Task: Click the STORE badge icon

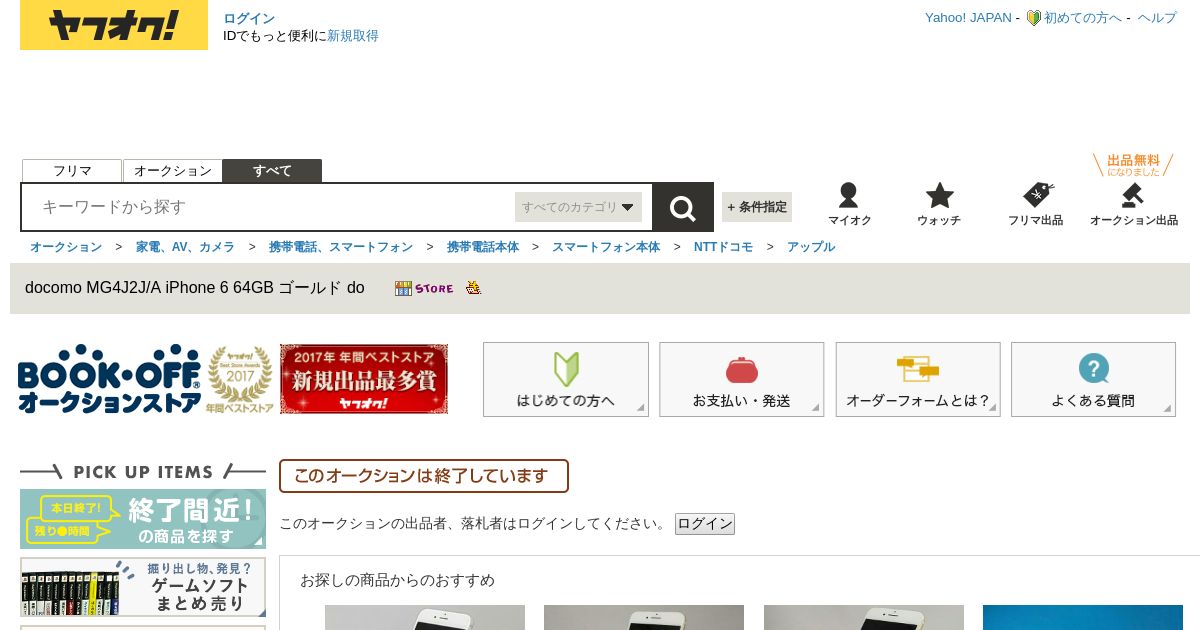Action: pyautogui.click(x=424, y=288)
